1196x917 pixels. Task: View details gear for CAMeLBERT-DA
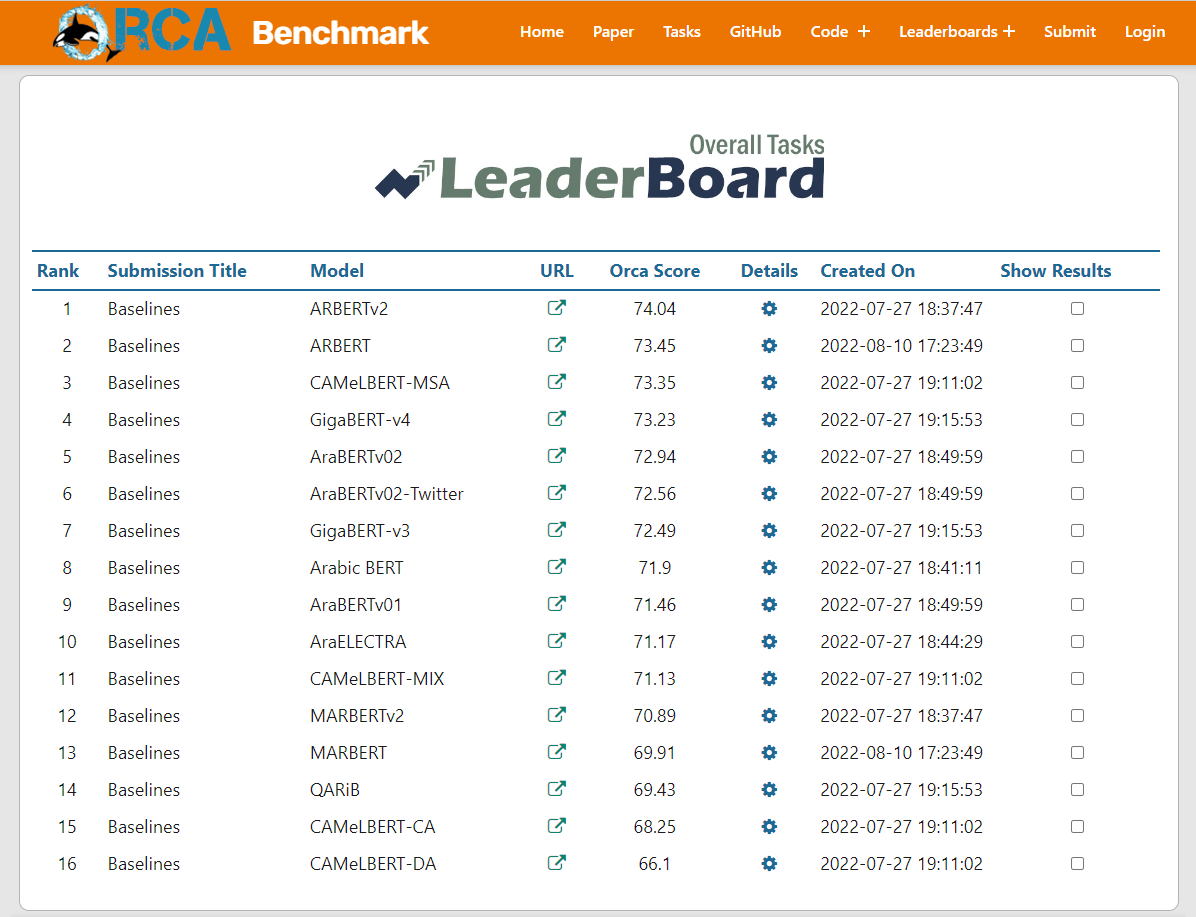tap(769, 864)
